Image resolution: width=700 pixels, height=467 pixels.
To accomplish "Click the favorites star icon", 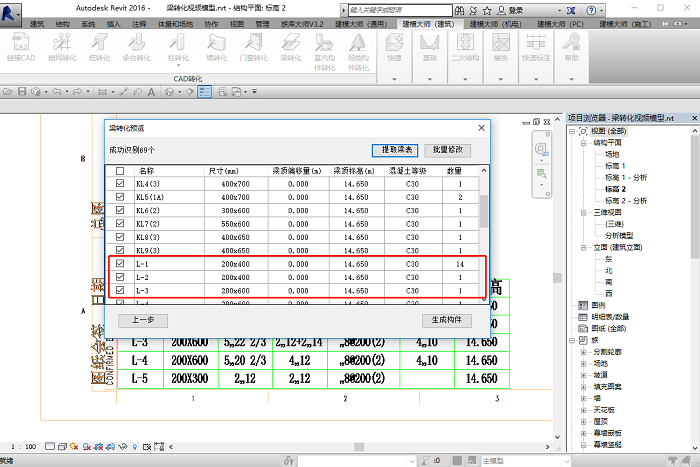I will click(x=488, y=10).
